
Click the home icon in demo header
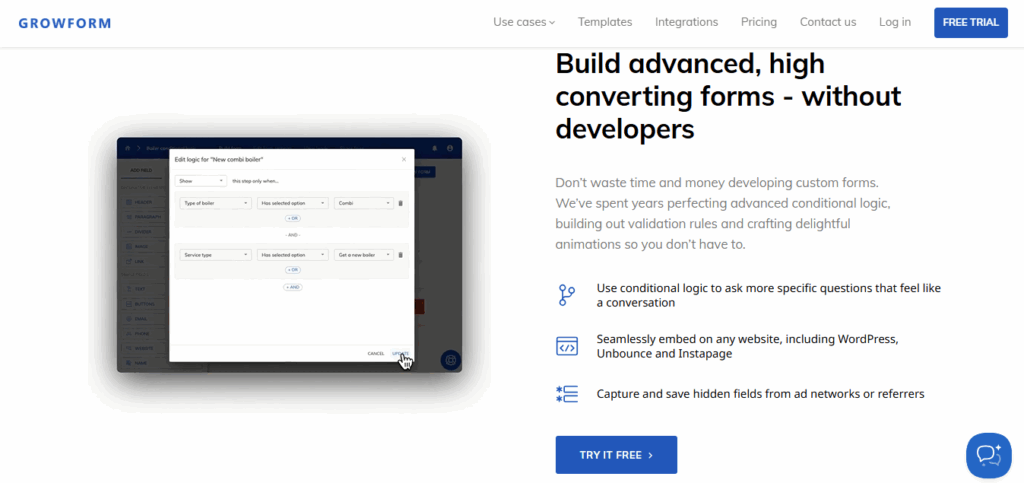coord(127,148)
